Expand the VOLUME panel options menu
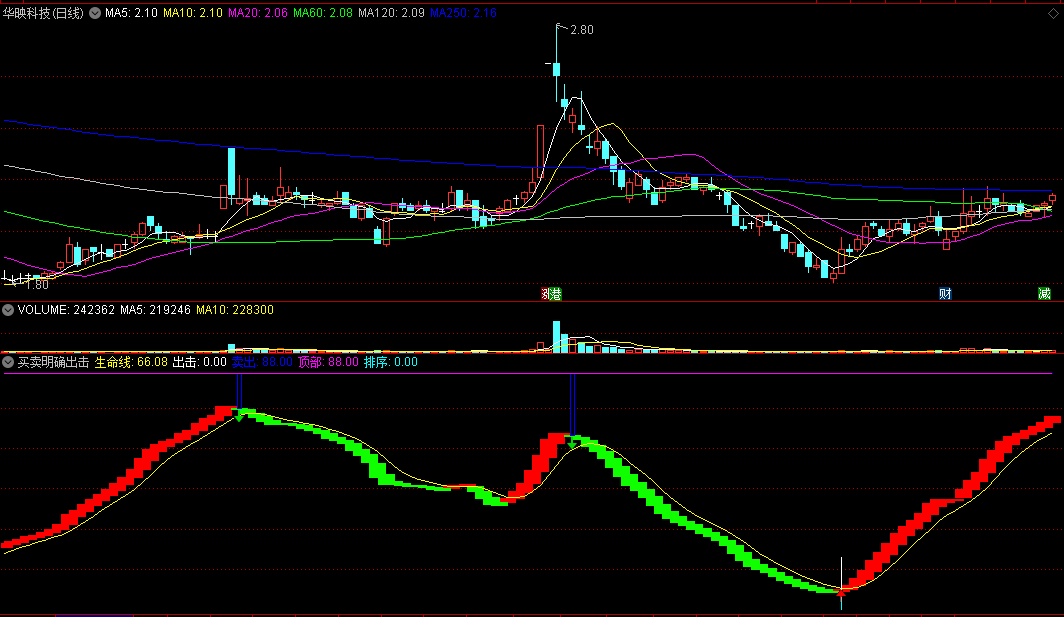Screen dimensions: 1064x617 (8, 310)
